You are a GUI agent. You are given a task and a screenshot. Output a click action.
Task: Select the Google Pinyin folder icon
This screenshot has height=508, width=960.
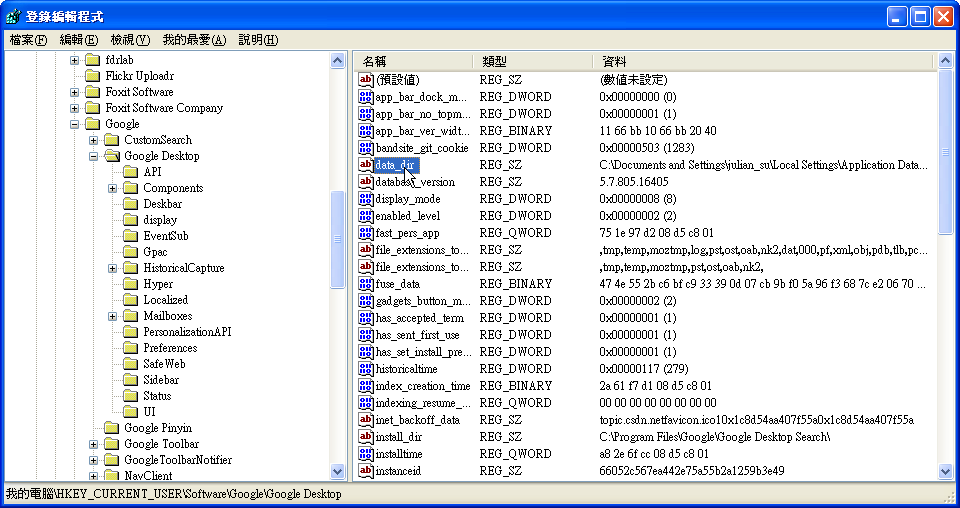(x=111, y=427)
